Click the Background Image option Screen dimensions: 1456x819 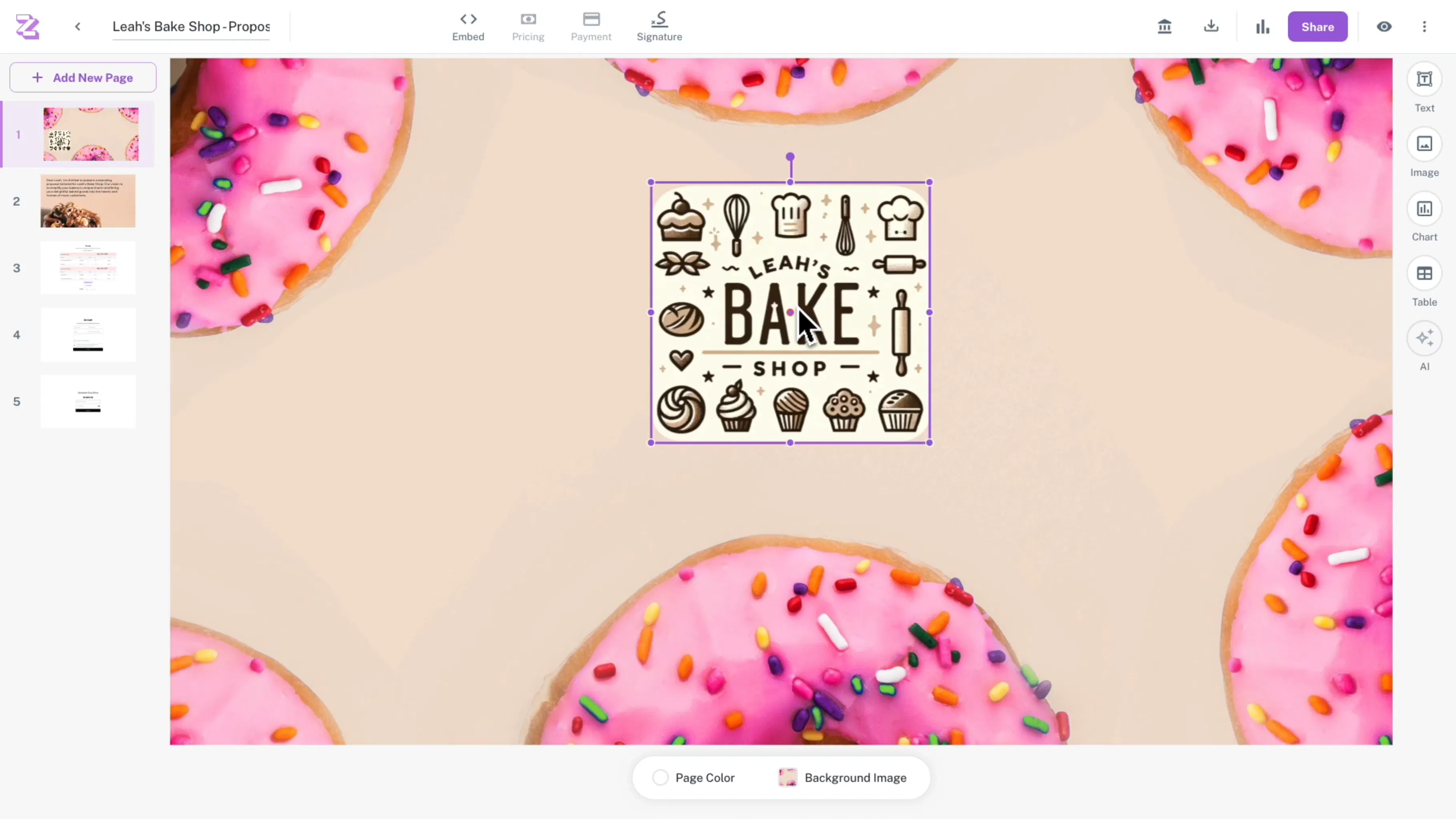pyautogui.click(x=842, y=778)
